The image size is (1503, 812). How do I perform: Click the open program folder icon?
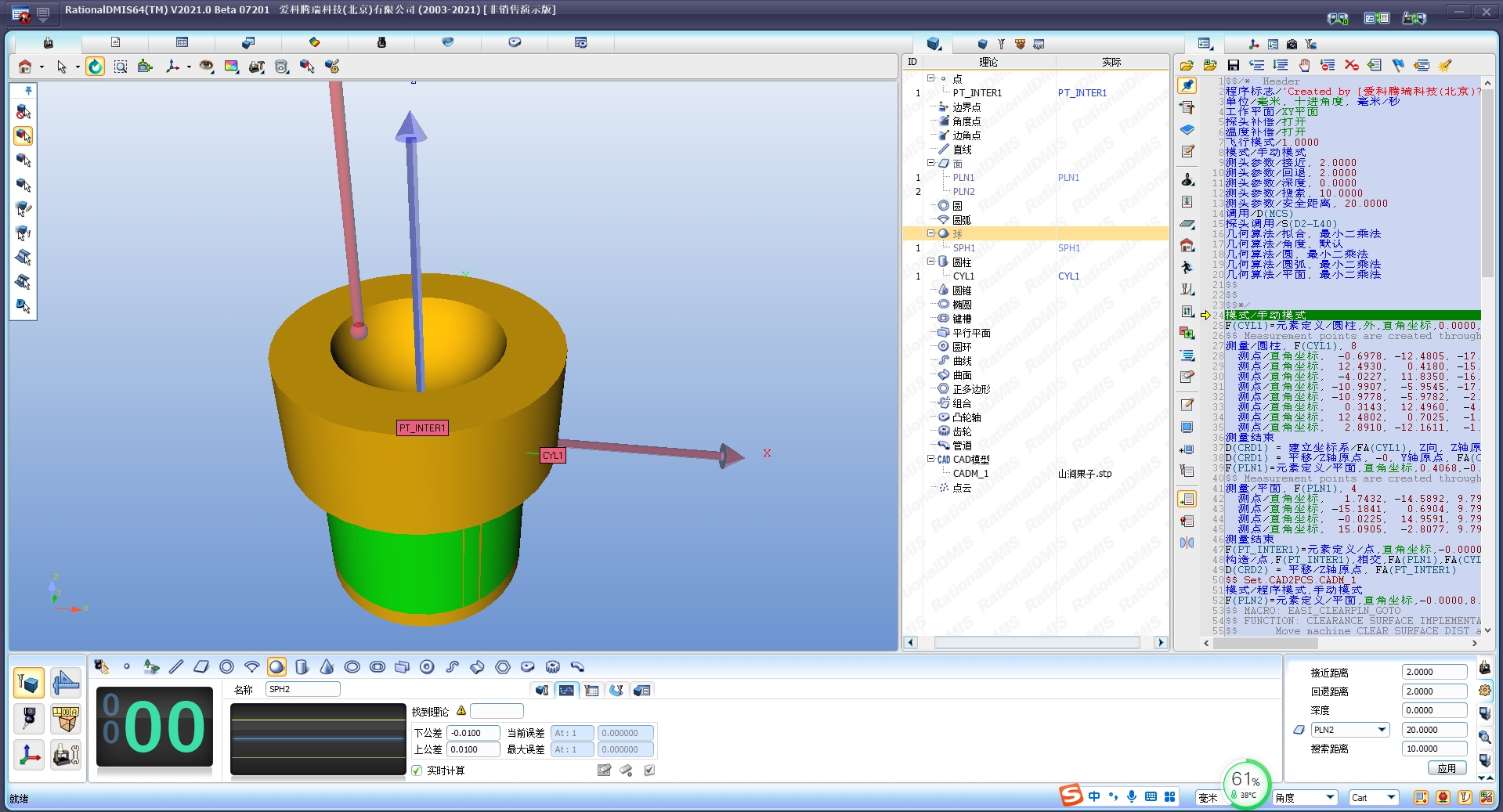1187,66
